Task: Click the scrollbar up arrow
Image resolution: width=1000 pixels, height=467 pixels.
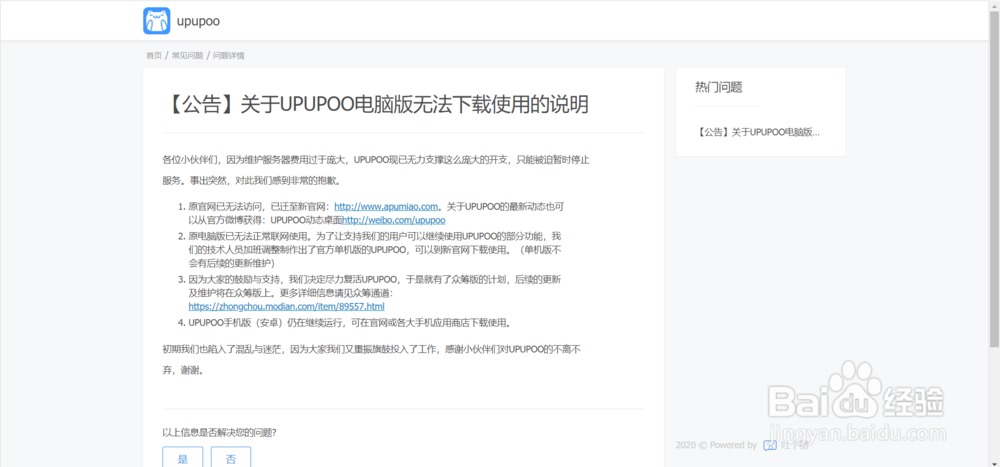Action: (x=994, y=5)
